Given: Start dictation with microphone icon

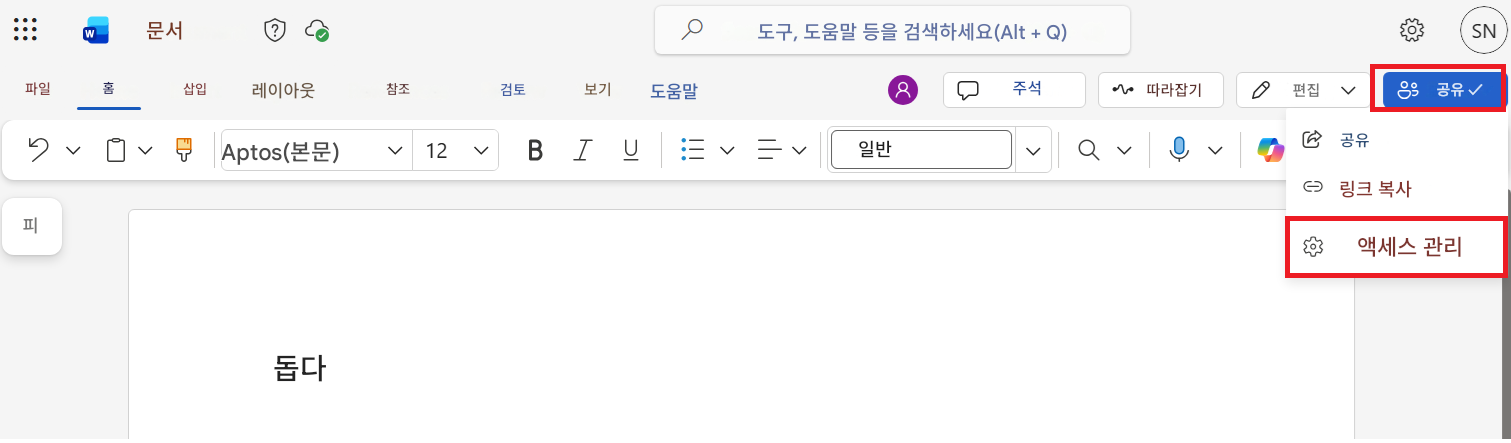Looking at the screenshot, I should 1180,150.
